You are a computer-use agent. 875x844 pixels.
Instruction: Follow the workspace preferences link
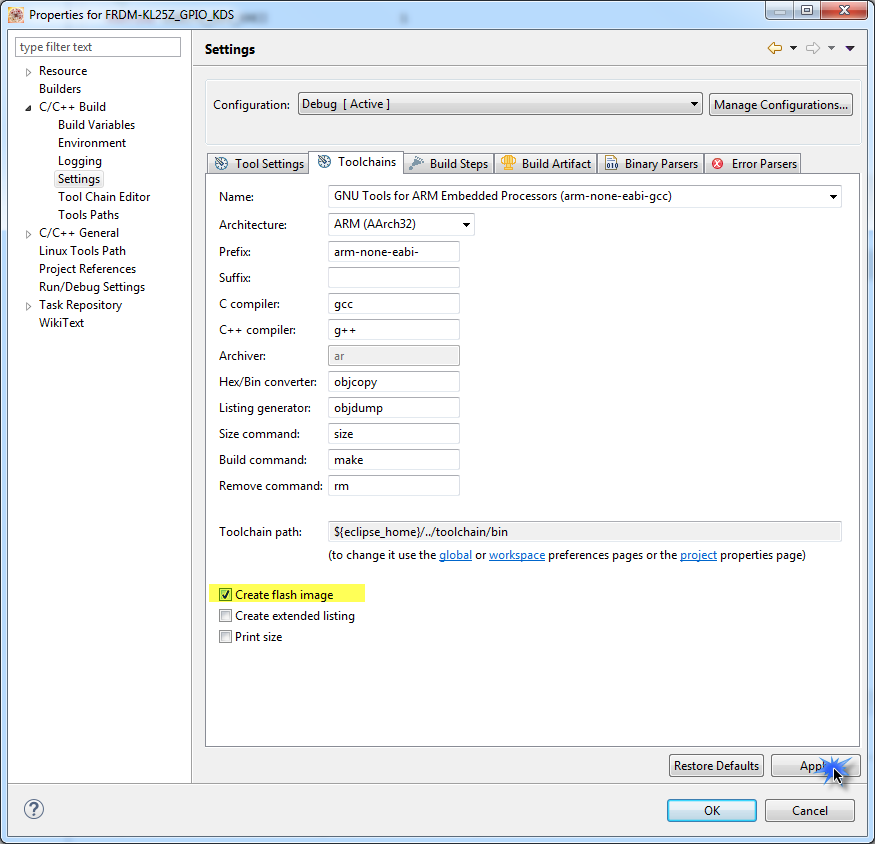pos(517,555)
